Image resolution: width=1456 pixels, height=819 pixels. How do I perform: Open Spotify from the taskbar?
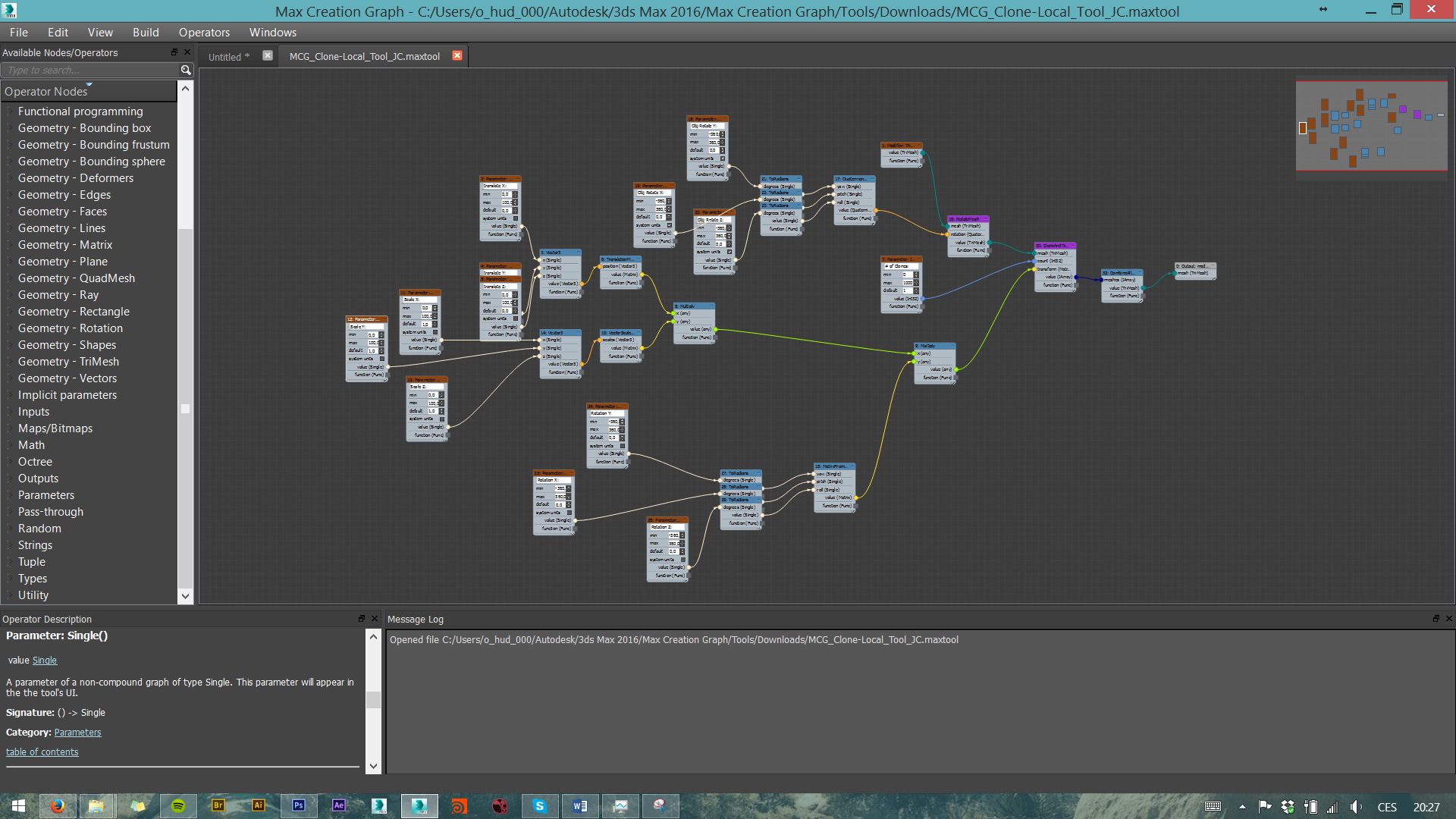178,805
